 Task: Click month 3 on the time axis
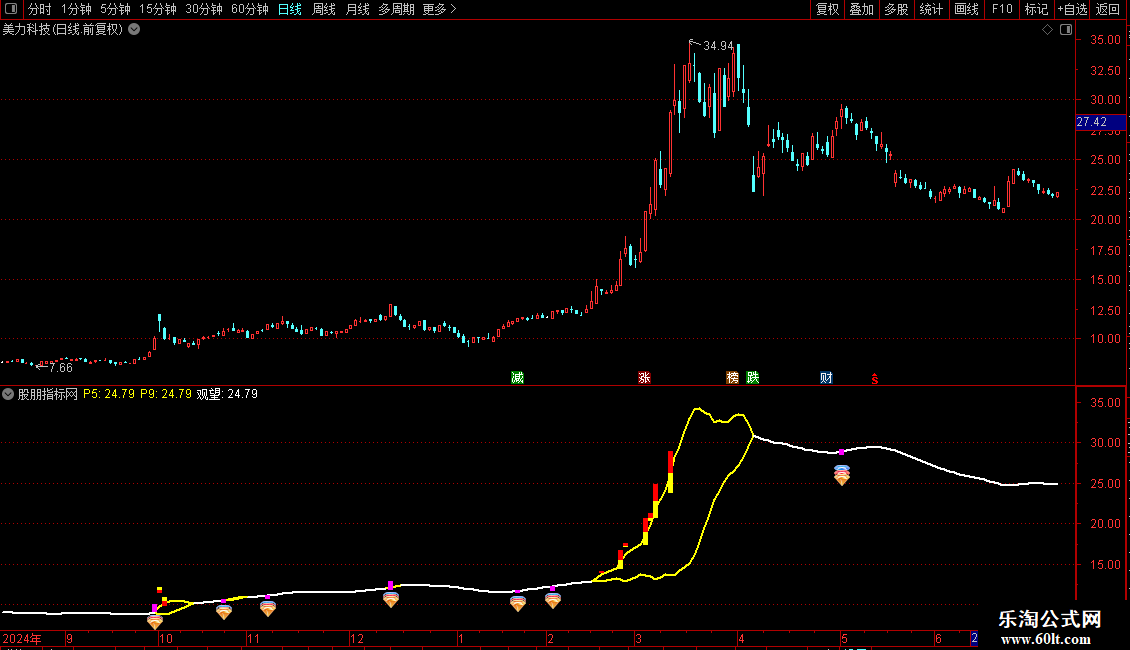(638, 638)
